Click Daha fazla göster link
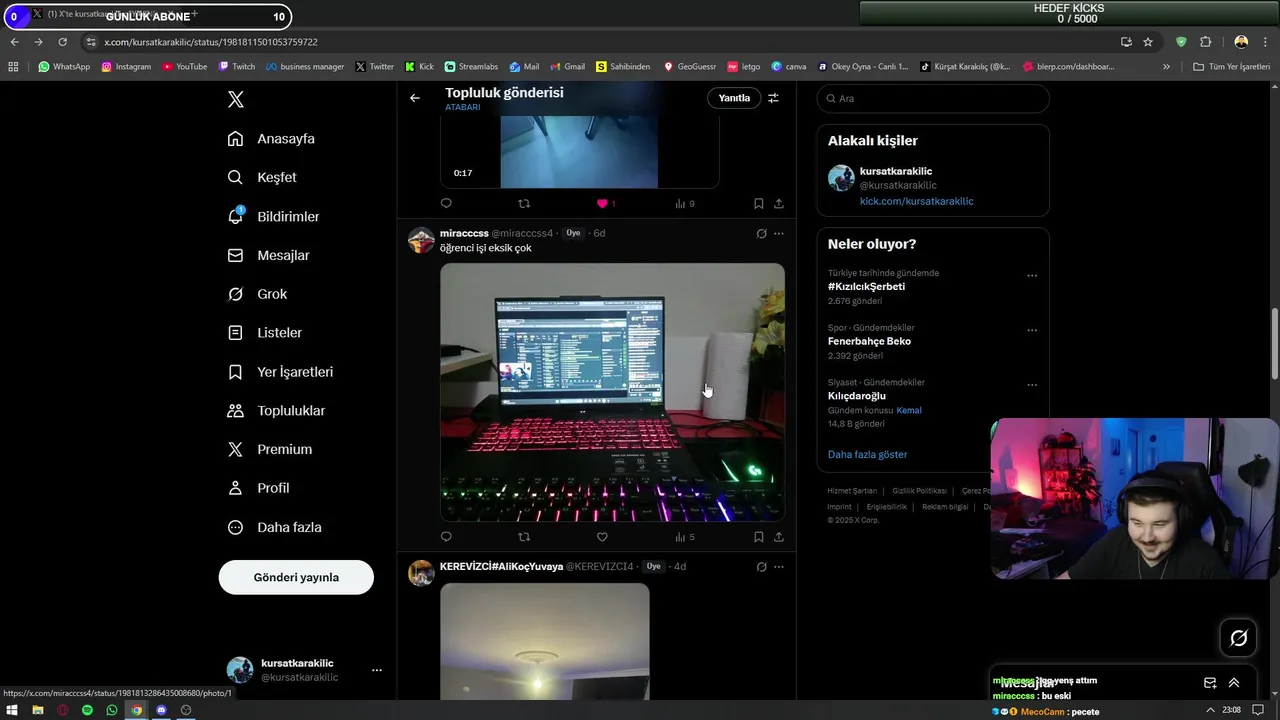The image size is (1280, 720). coord(867,454)
